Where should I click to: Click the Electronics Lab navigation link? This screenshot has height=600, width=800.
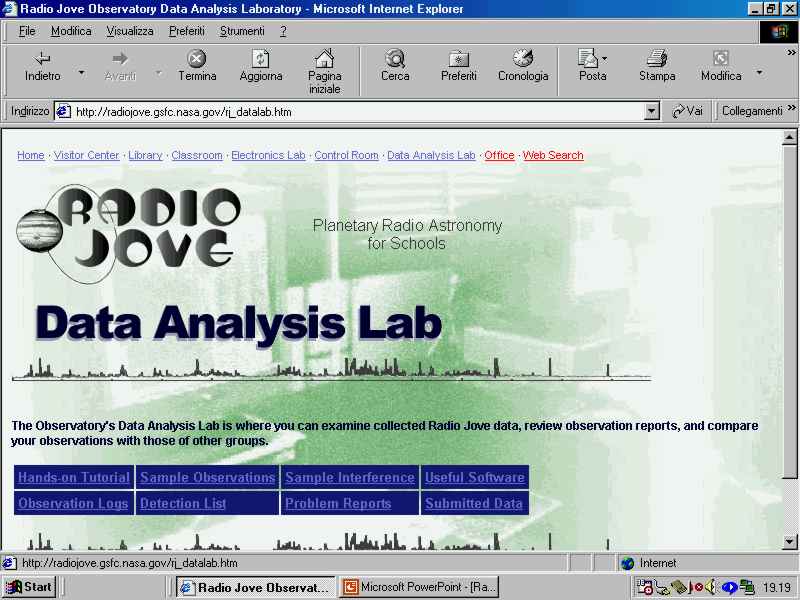[x=268, y=155]
